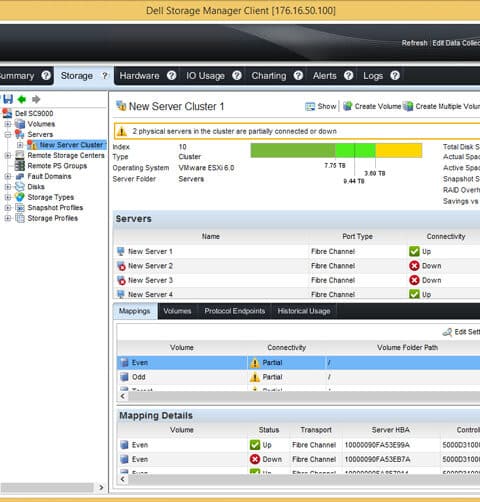Click the warning icon in alert banner
The image size is (480, 502).
click(122, 131)
